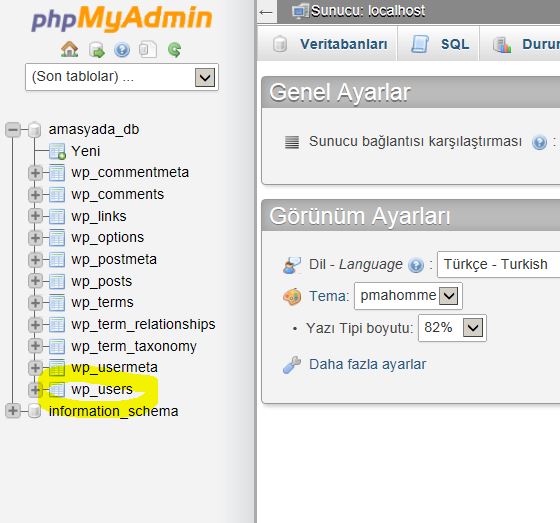This screenshot has width=560, height=523.
Task: Click the wp_term_taxonomy table icon
Action: [x=57, y=347]
